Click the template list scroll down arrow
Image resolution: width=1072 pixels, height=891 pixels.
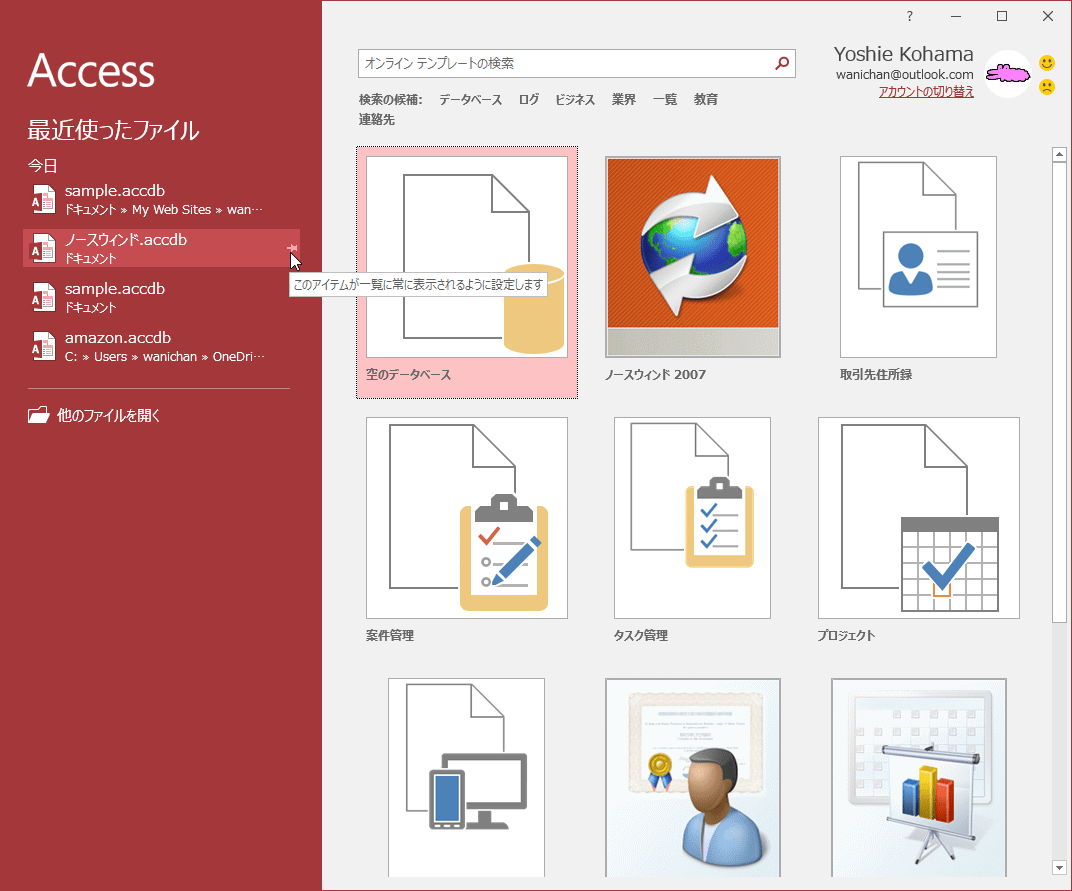pos(1059,868)
